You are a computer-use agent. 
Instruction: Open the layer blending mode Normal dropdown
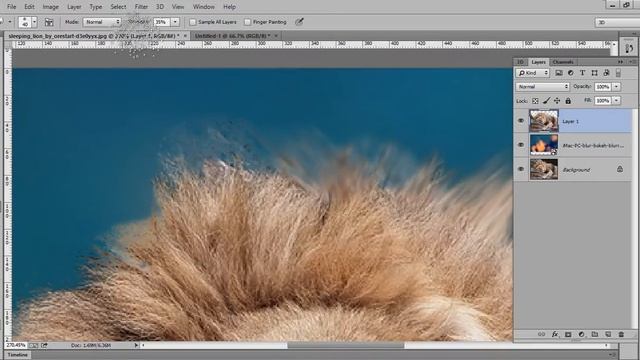(x=542, y=87)
